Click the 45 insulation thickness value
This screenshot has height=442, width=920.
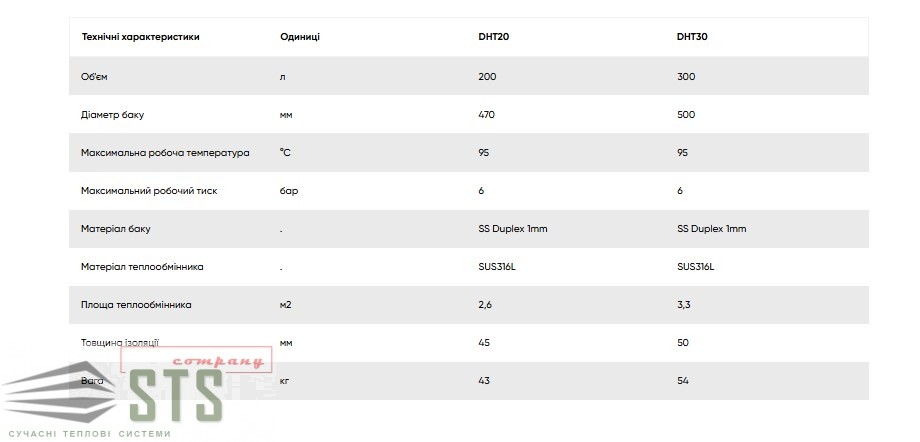484,342
